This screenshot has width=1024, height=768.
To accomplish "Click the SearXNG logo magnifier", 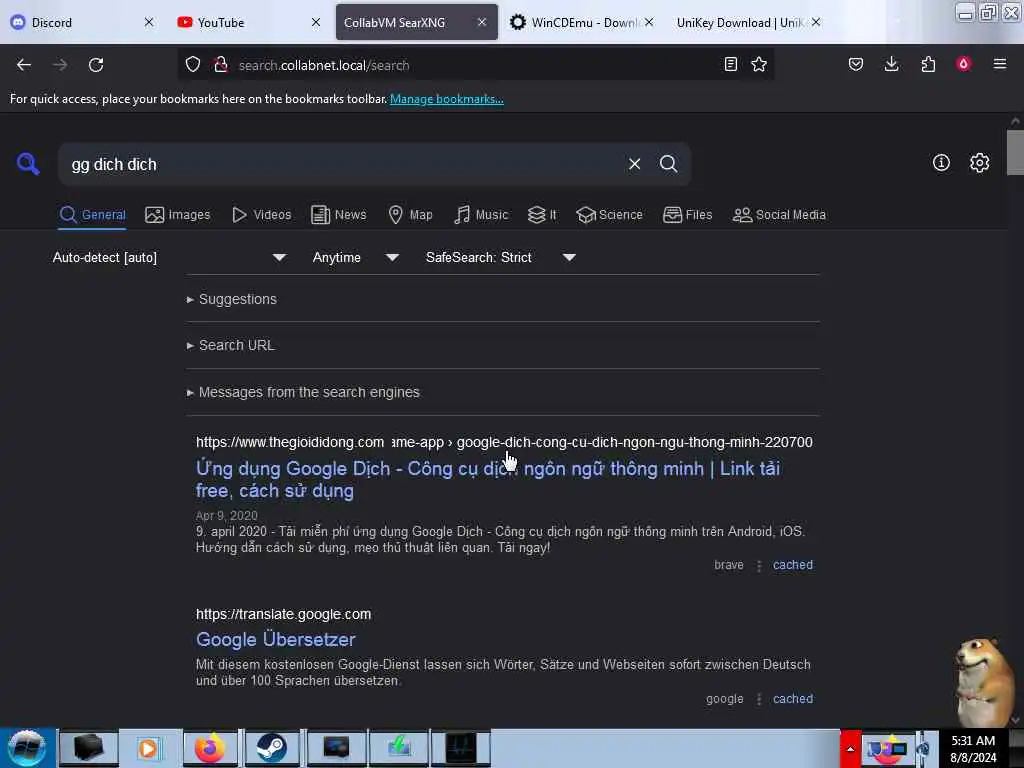I will (28, 163).
